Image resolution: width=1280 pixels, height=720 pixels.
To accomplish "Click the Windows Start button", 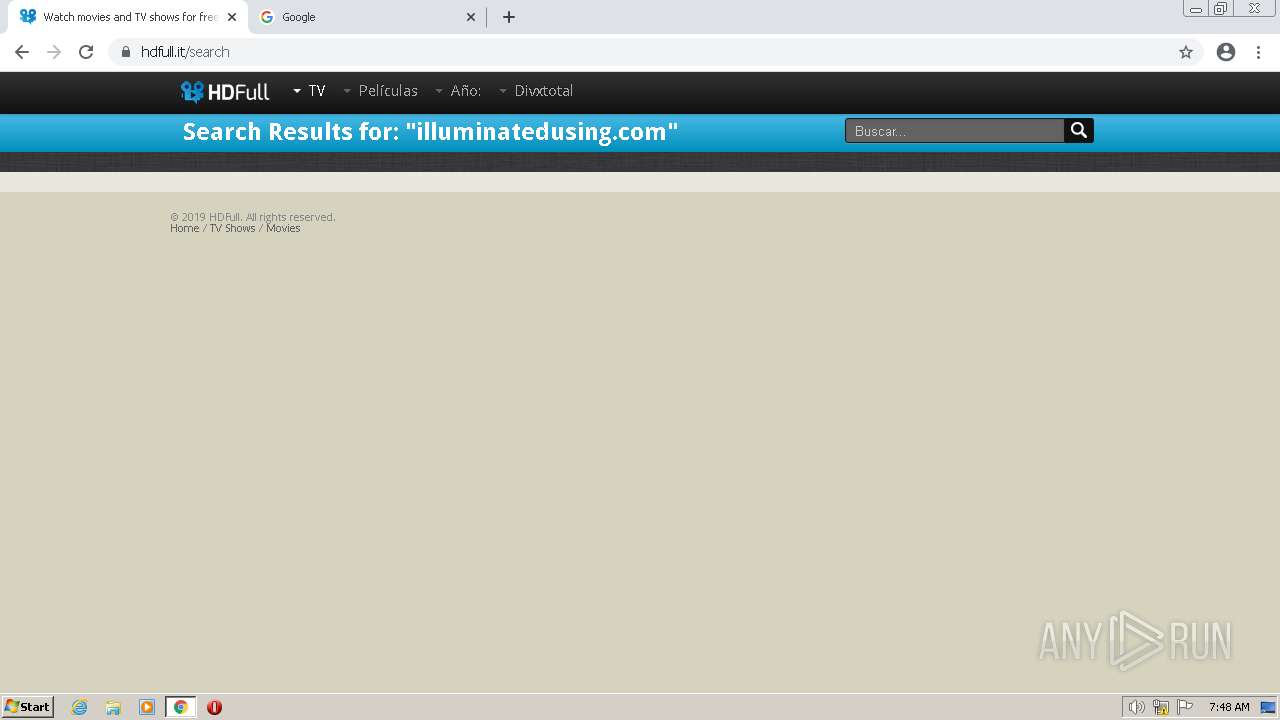I will 27,707.
